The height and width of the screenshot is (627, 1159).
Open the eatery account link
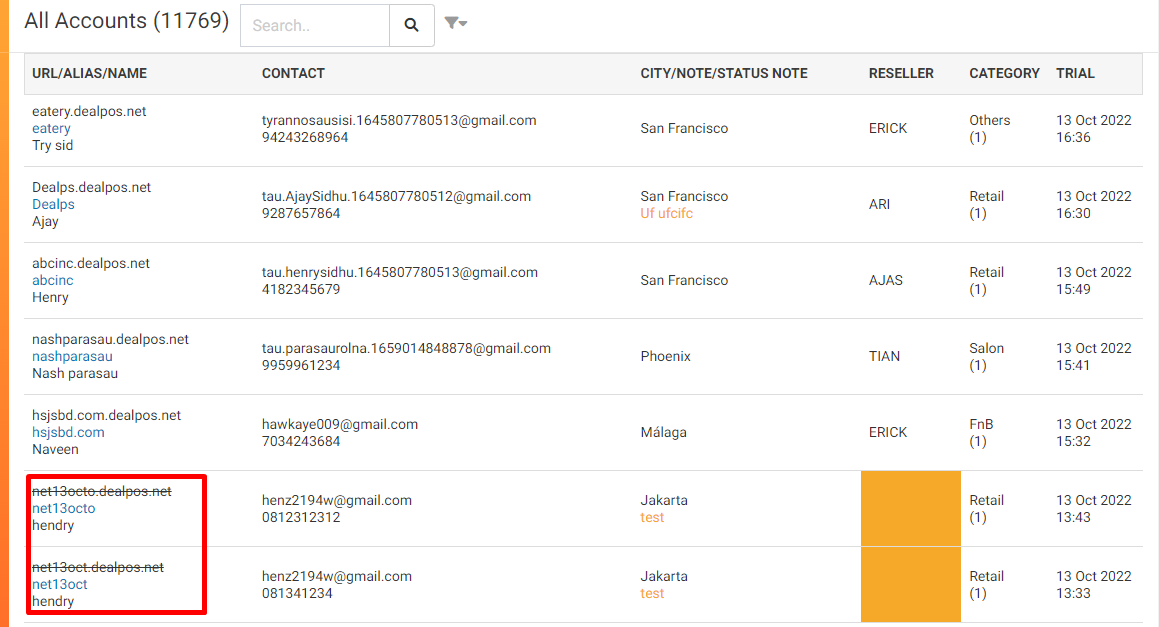(51, 129)
